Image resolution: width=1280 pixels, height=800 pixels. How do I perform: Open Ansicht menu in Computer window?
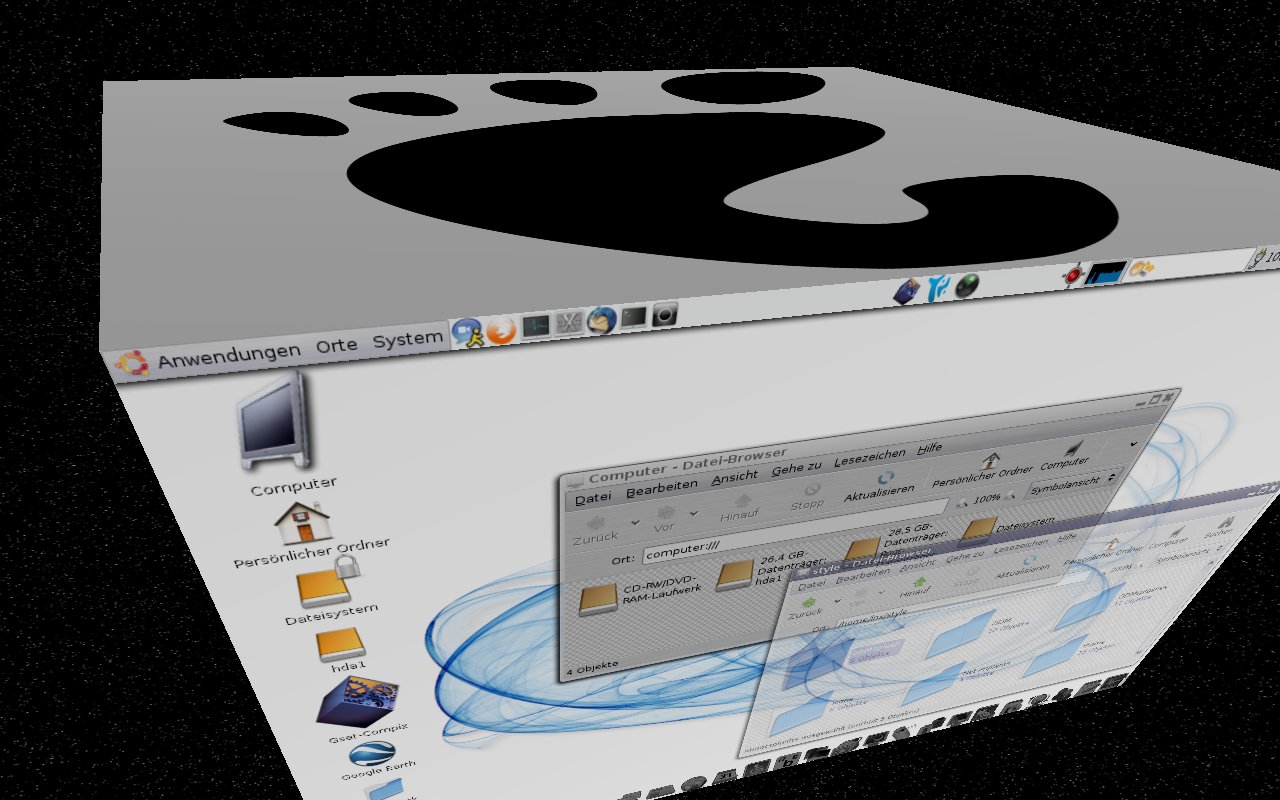(735, 478)
